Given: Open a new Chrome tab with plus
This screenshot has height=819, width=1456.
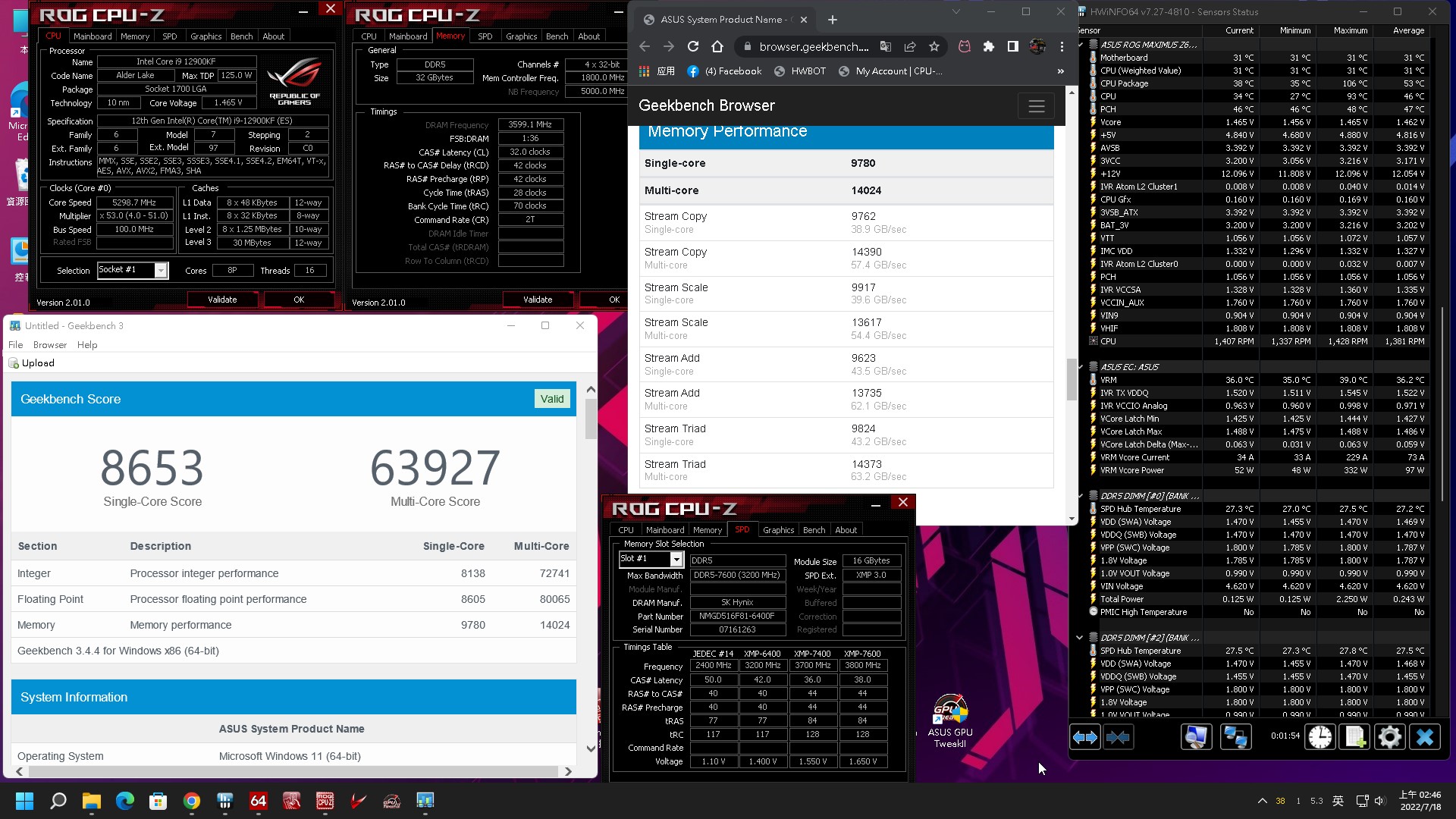Looking at the screenshot, I should click(x=832, y=20).
